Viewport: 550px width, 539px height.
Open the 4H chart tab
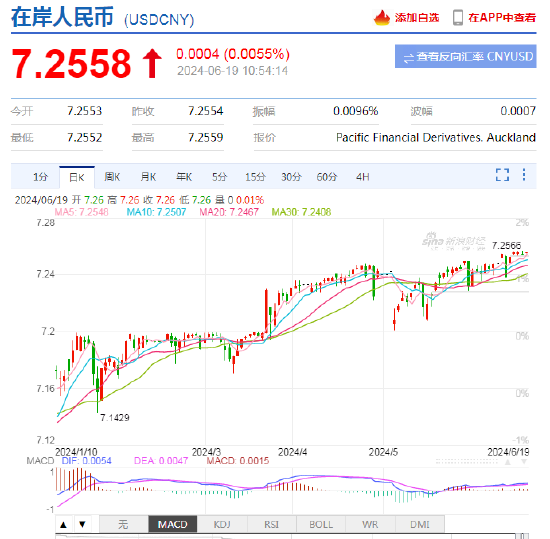[x=362, y=177]
